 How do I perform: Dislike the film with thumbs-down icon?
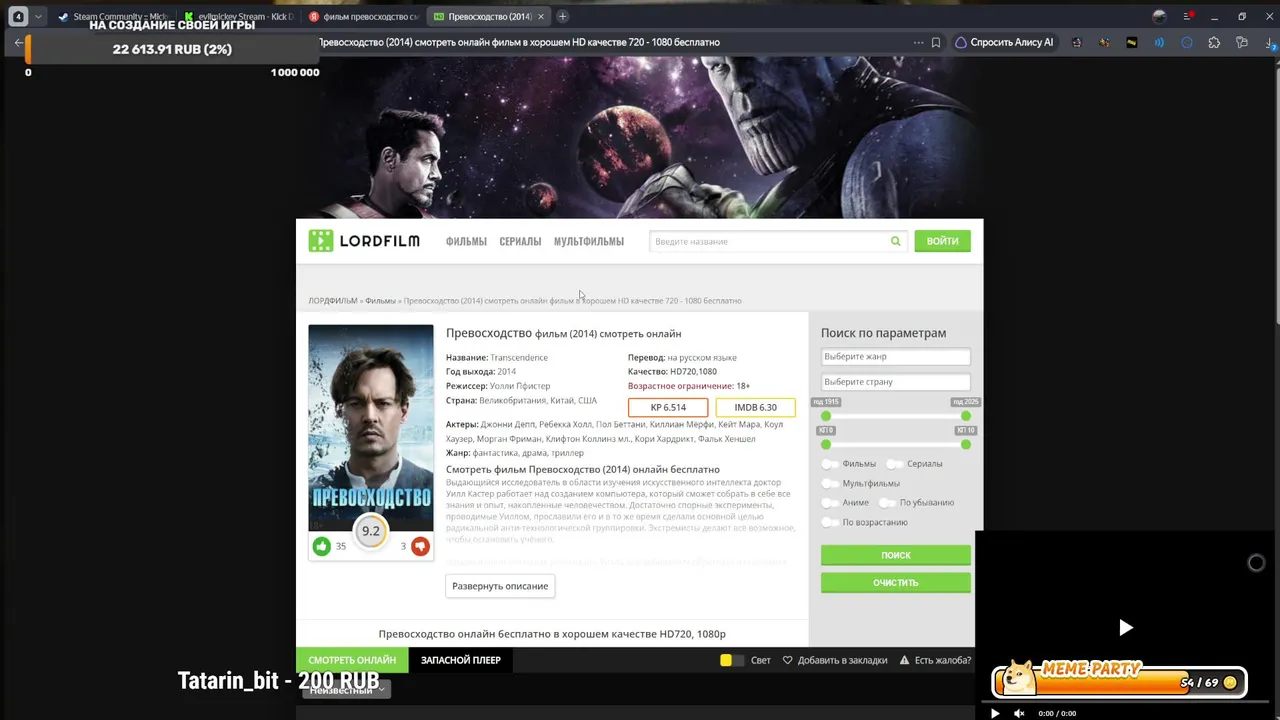click(420, 546)
